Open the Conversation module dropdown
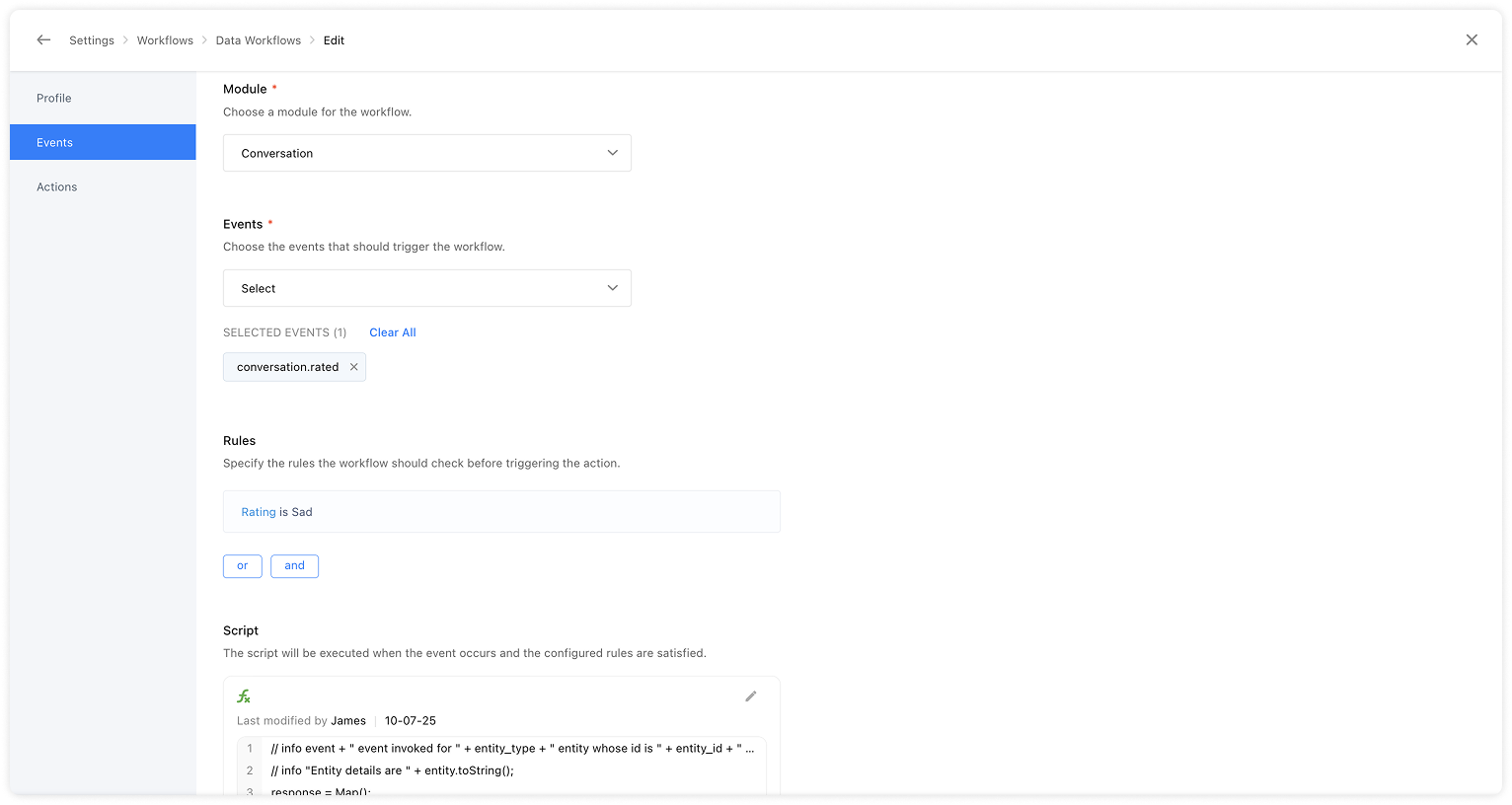 pyautogui.click(x=426, y=153)
